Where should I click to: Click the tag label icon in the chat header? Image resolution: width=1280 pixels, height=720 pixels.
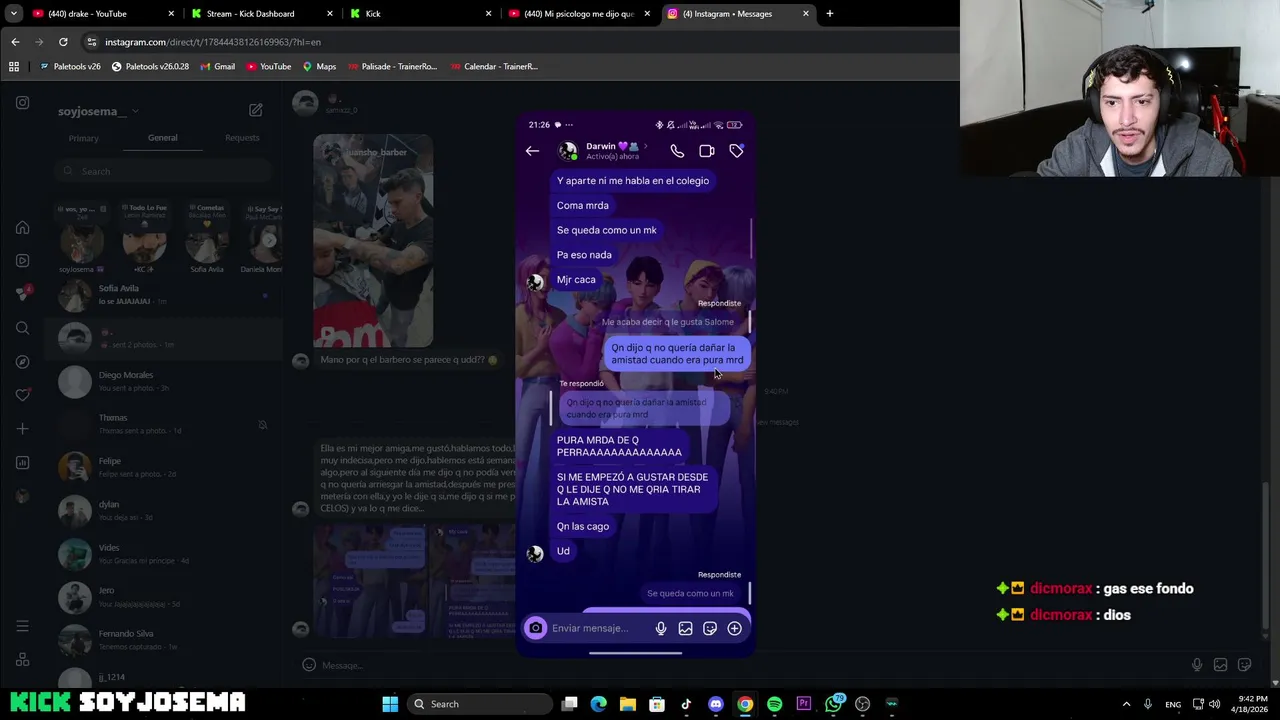click(x=737, y=151)
